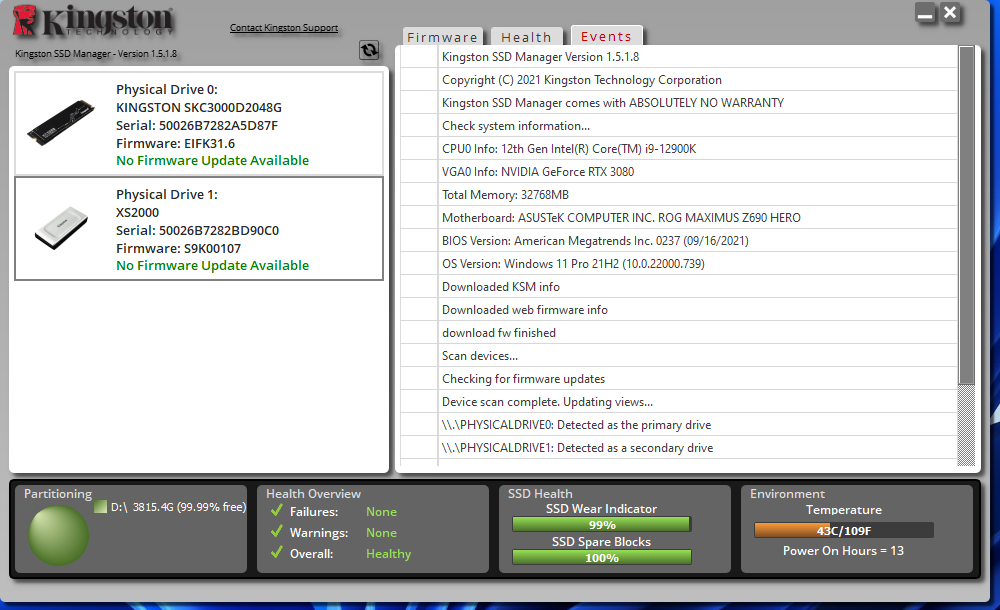Click the D:\ 3815.4G (99.99% free) partition label

[179, 507]
